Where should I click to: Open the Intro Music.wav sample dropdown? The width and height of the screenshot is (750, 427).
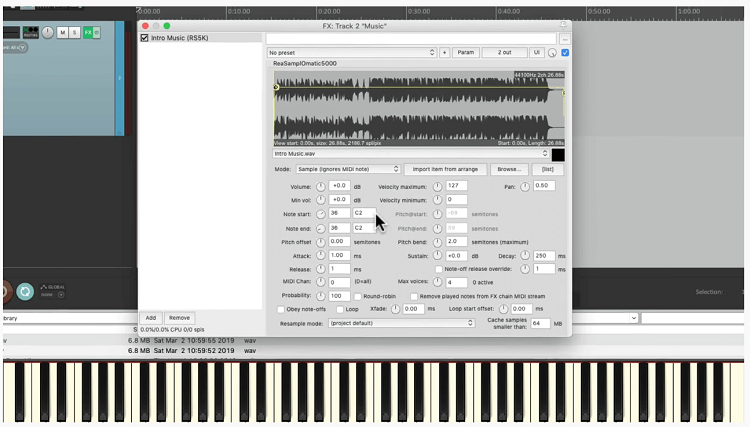pyautogui.click(x=410, y=153)
